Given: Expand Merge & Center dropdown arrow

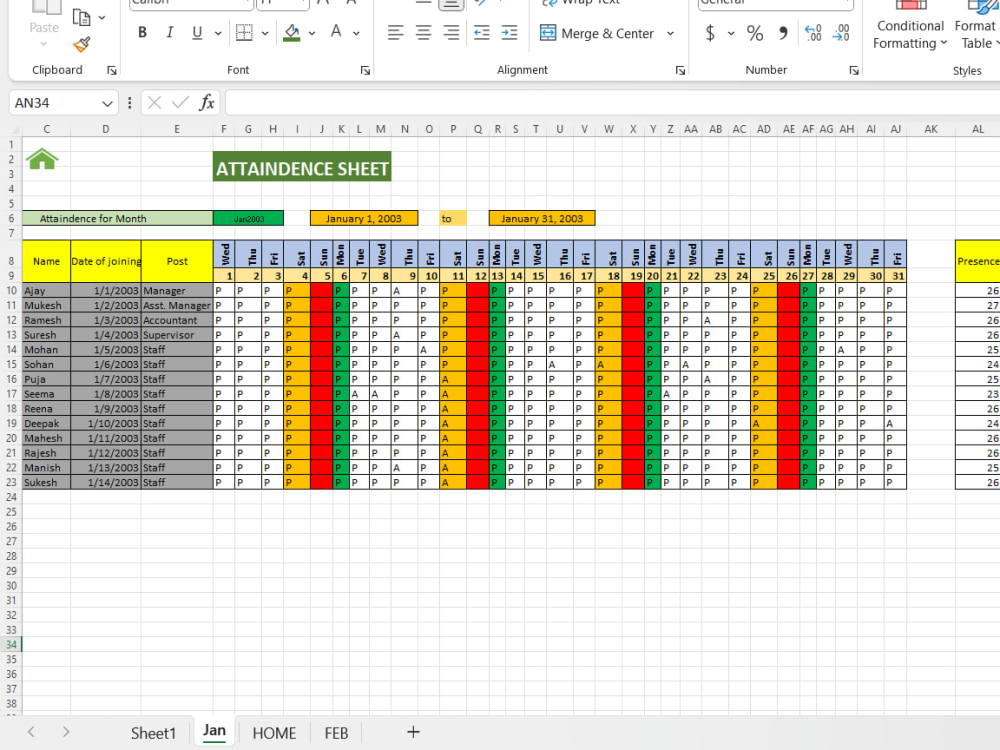Looking at the screenshot, I should [670, 33].
